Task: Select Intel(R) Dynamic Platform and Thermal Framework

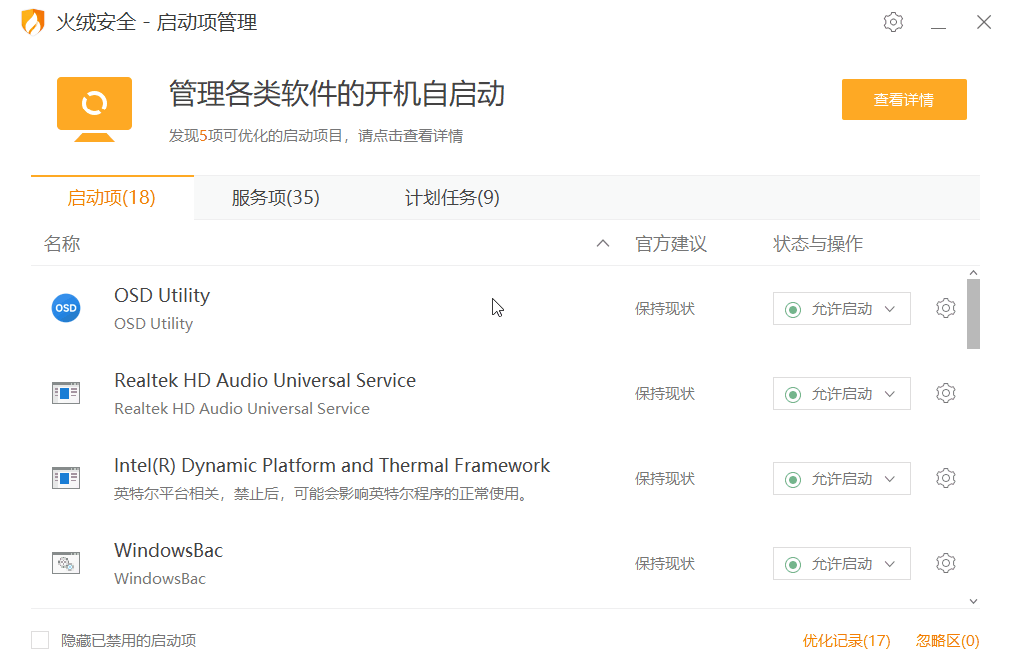Action: pyautogui.click(x=332, y=465)
